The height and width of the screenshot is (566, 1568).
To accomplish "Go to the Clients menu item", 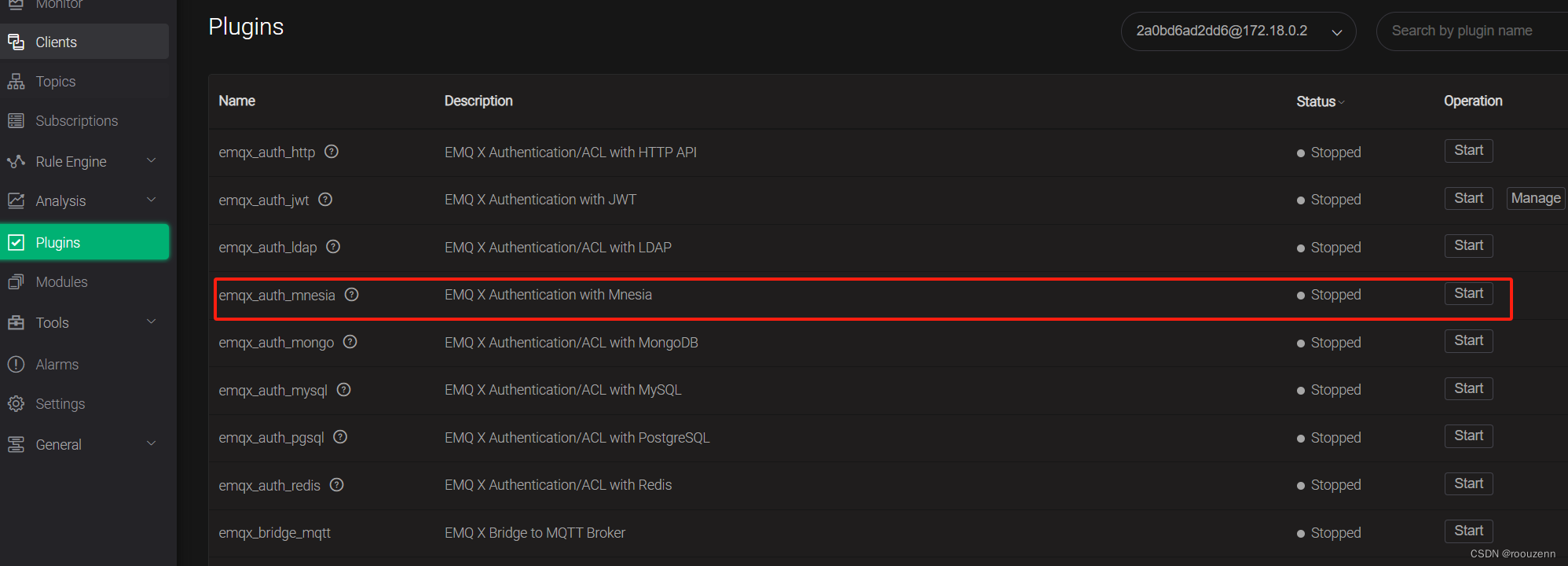I will click(84, 42).
